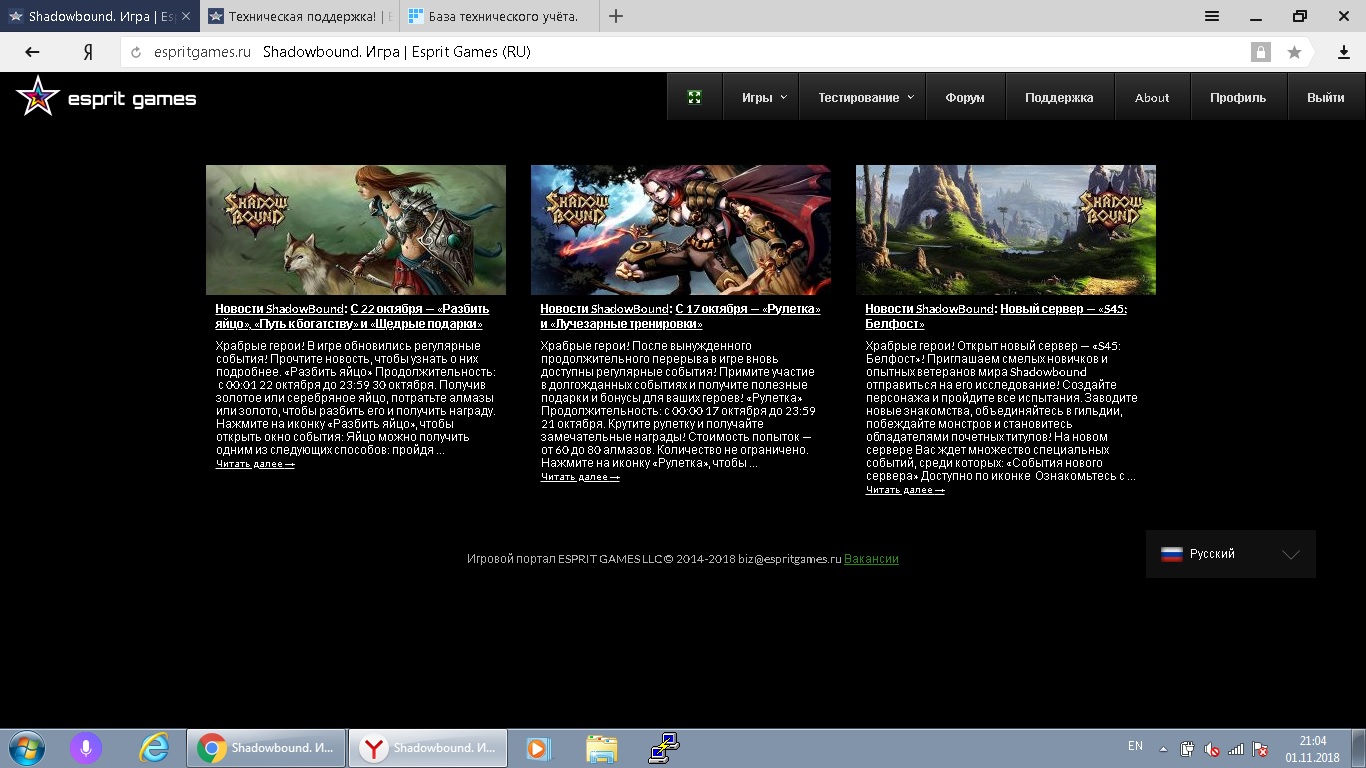Change the EN input language indicator
This screenshot has height=768, width=1366.
click(1135, 746)
